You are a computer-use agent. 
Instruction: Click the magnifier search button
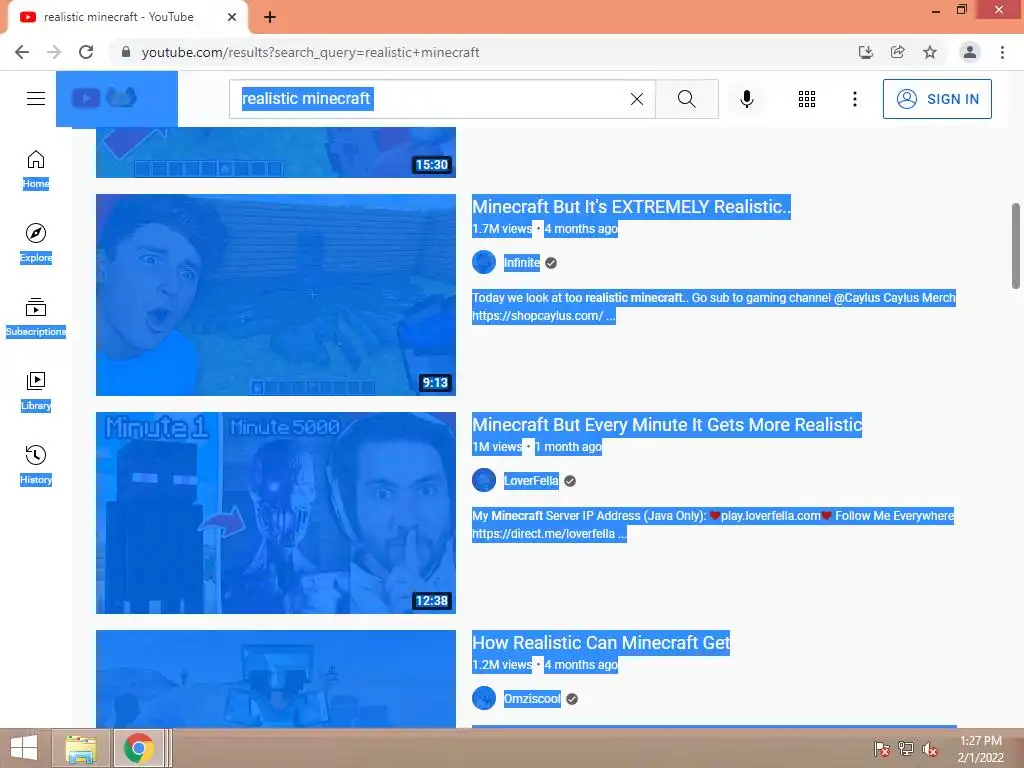pos(686,99)
